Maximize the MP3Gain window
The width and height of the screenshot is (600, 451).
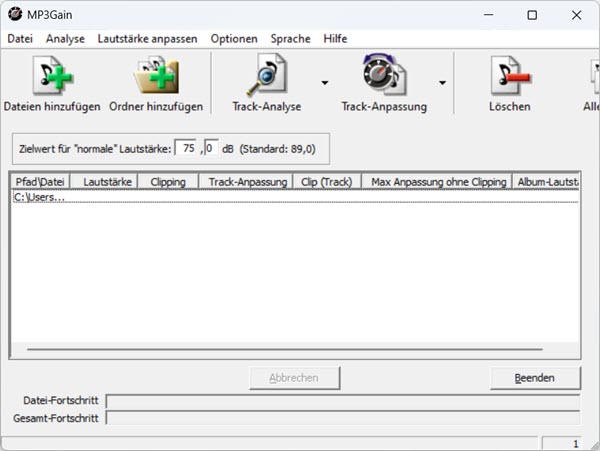tap(532, 15)
